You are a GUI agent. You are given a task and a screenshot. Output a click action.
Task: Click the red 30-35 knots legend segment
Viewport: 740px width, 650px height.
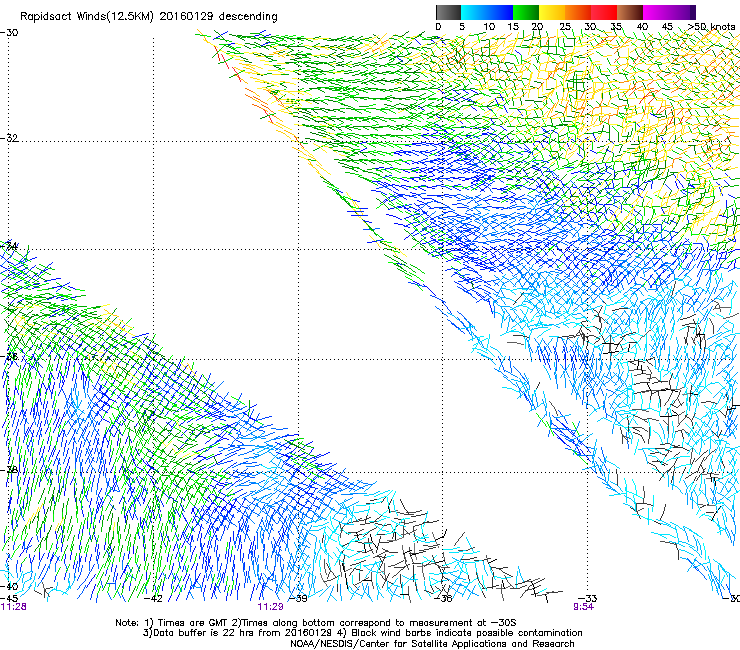coord(604,12)
